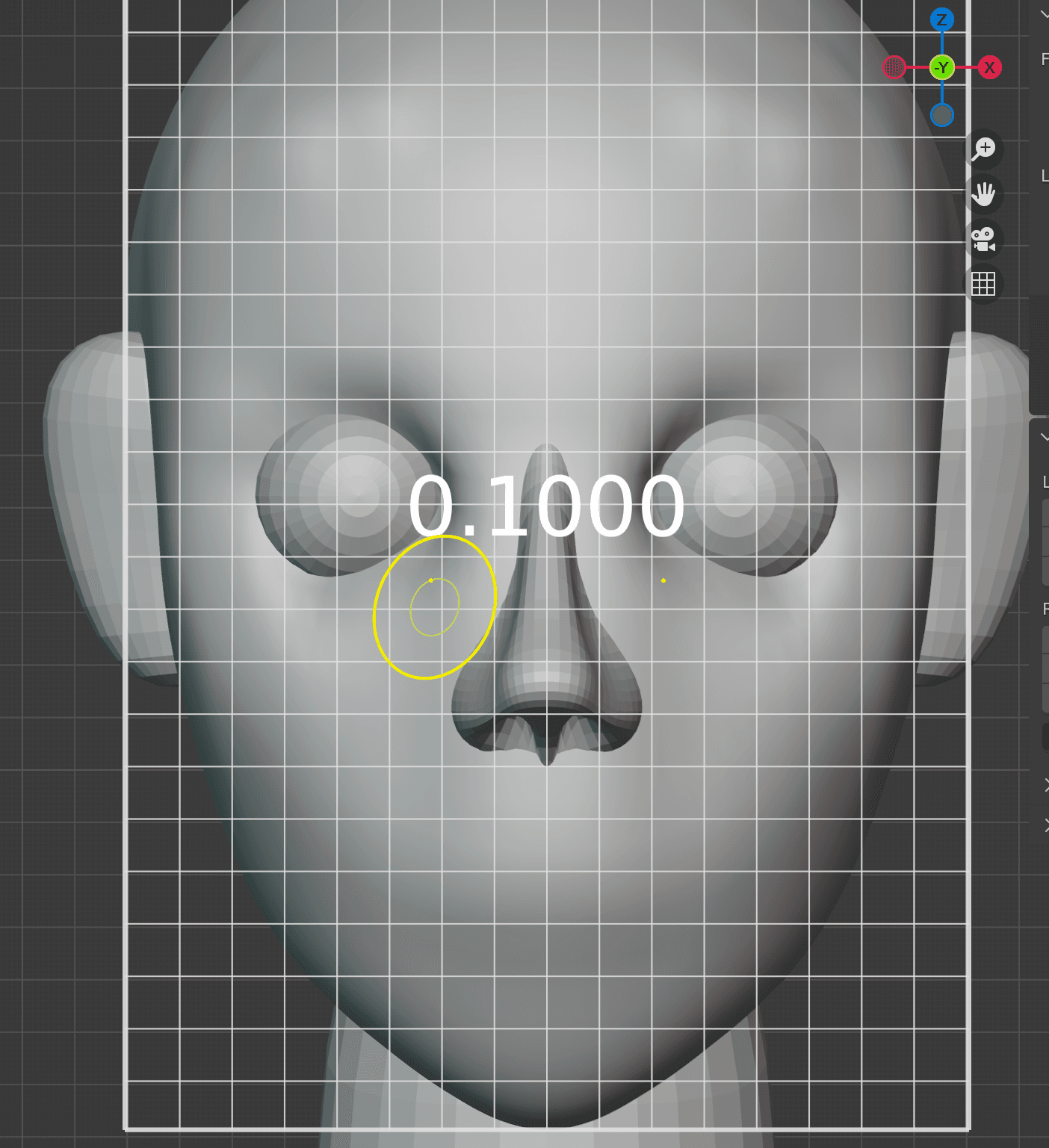Click the hollow red negative X axis ball
The image size is (1049, 1148).
(894, 68)
